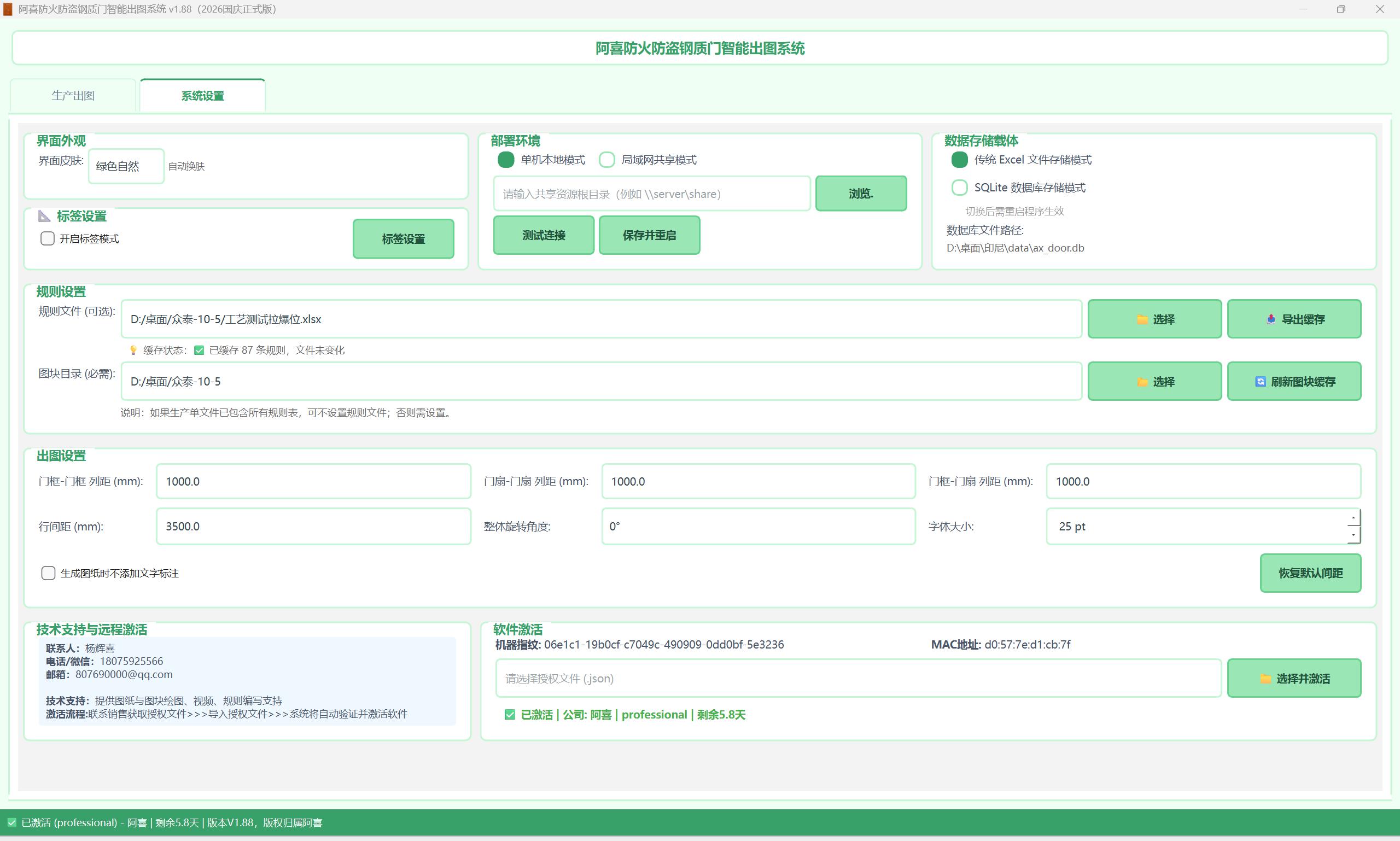Viewport: 1400px width, 841px height.
Task: Click the shared resource directory input field
Action: click(652, 194)
